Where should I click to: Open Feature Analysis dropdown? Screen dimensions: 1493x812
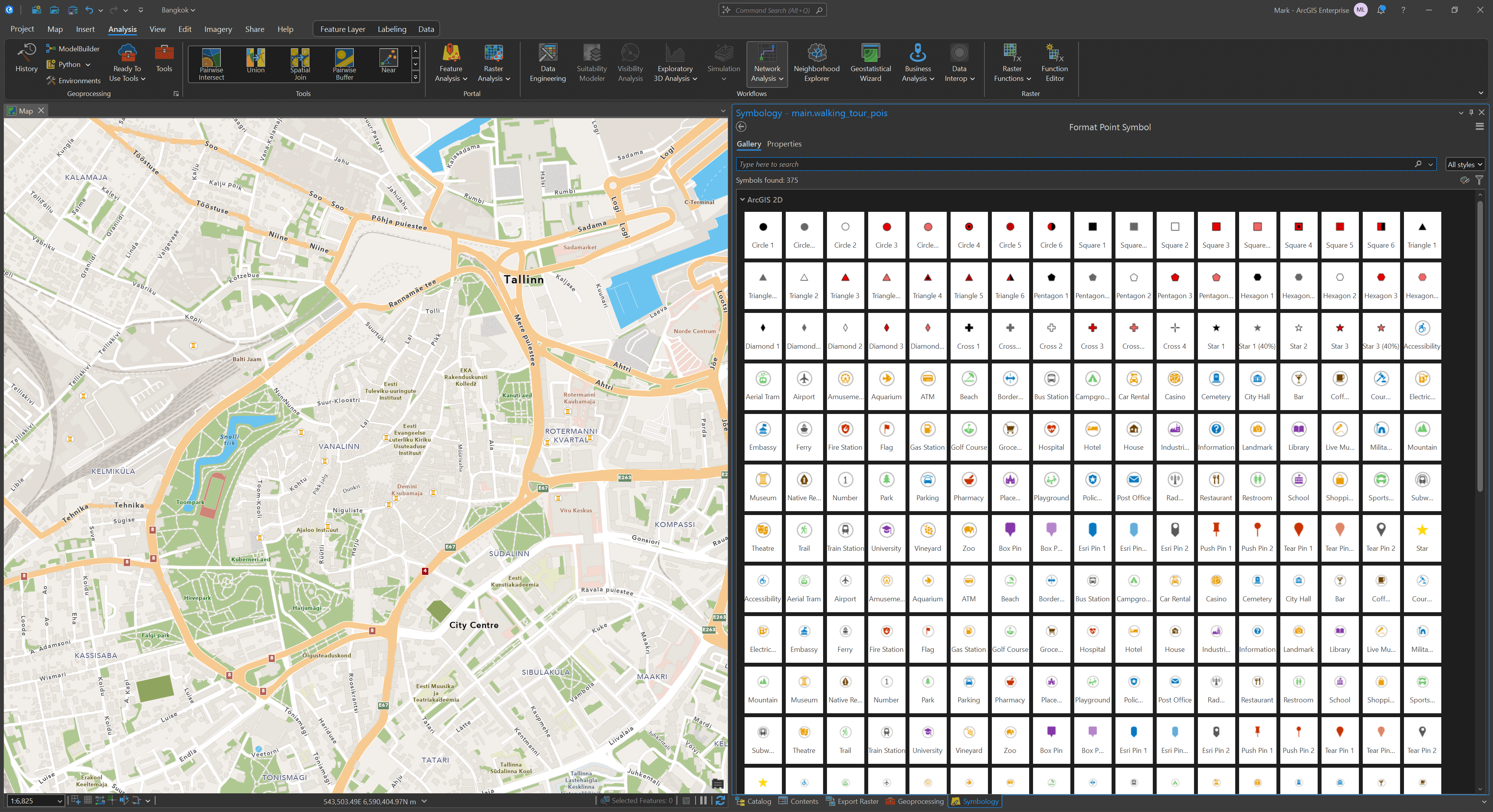pyautogui.click(x=451, y=63)
